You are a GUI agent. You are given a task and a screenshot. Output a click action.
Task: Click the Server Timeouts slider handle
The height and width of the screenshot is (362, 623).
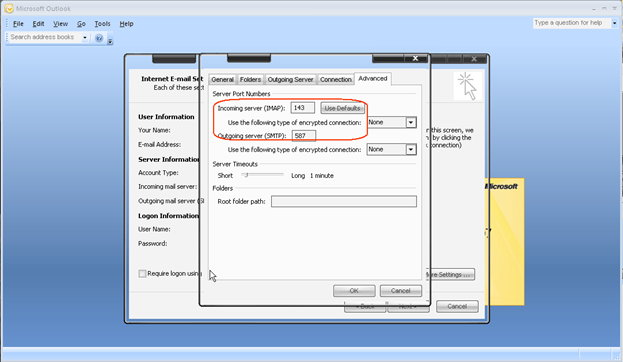(246, 175)
